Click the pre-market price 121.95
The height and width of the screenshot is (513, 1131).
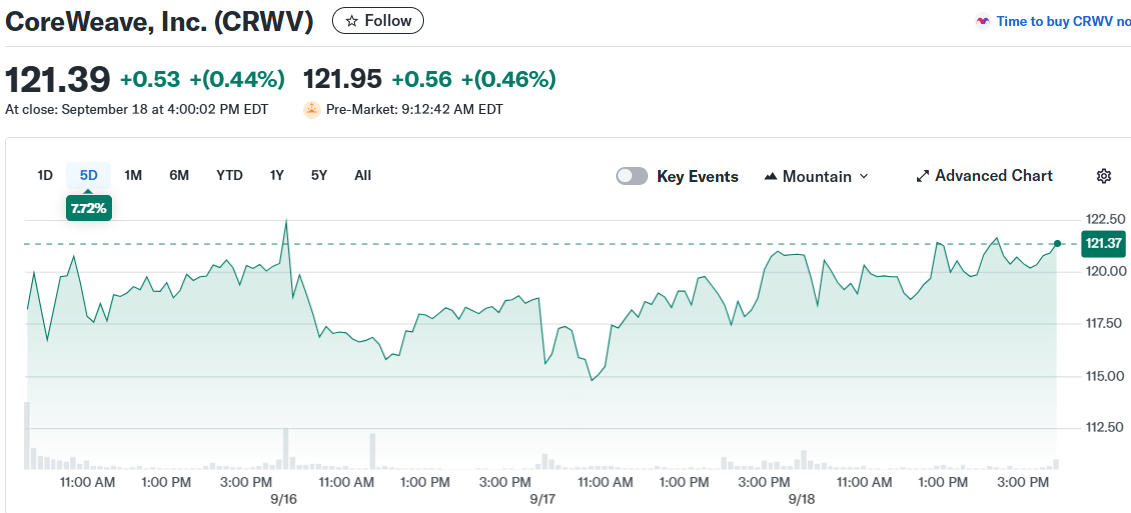tap(343, 79)
